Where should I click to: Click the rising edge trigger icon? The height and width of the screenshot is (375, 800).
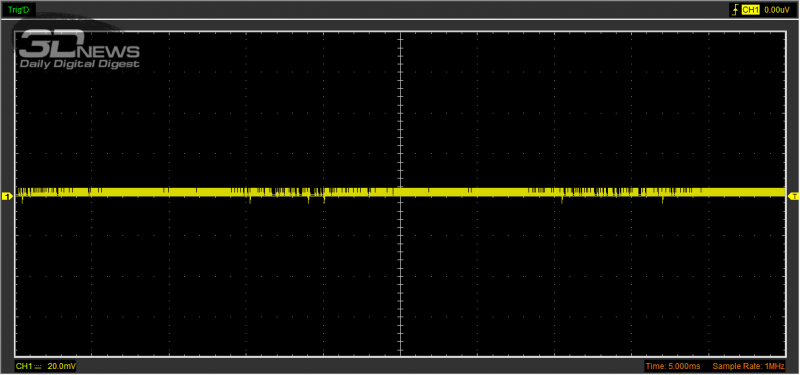click(735, 9)
